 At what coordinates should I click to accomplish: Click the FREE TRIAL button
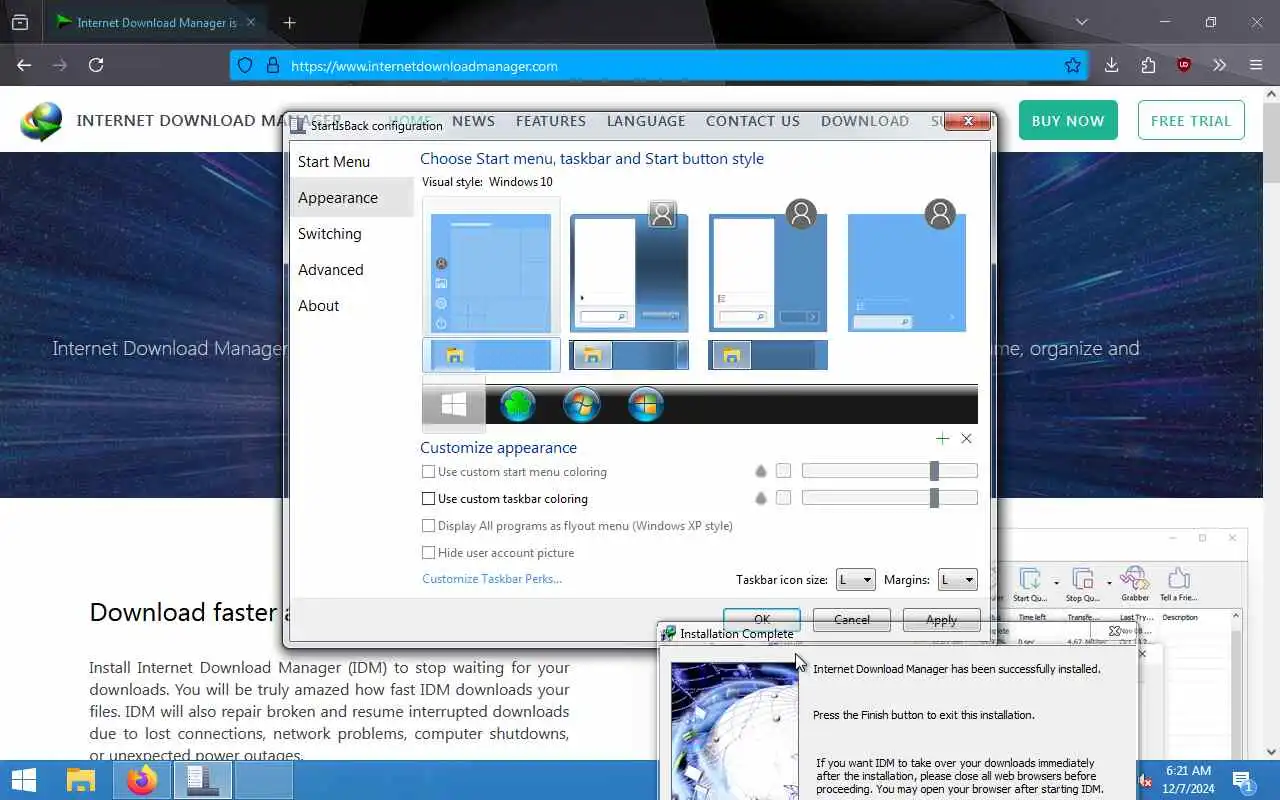tap(1191, 121)
